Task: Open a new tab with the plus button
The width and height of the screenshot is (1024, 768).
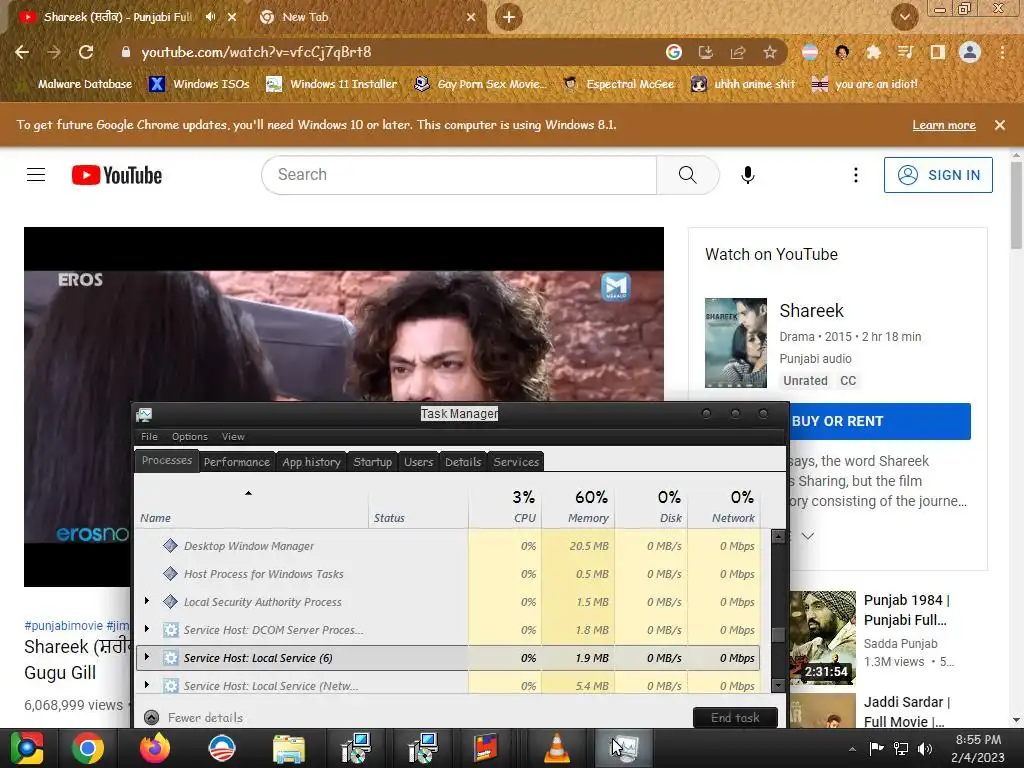Action: pos(509,17)
